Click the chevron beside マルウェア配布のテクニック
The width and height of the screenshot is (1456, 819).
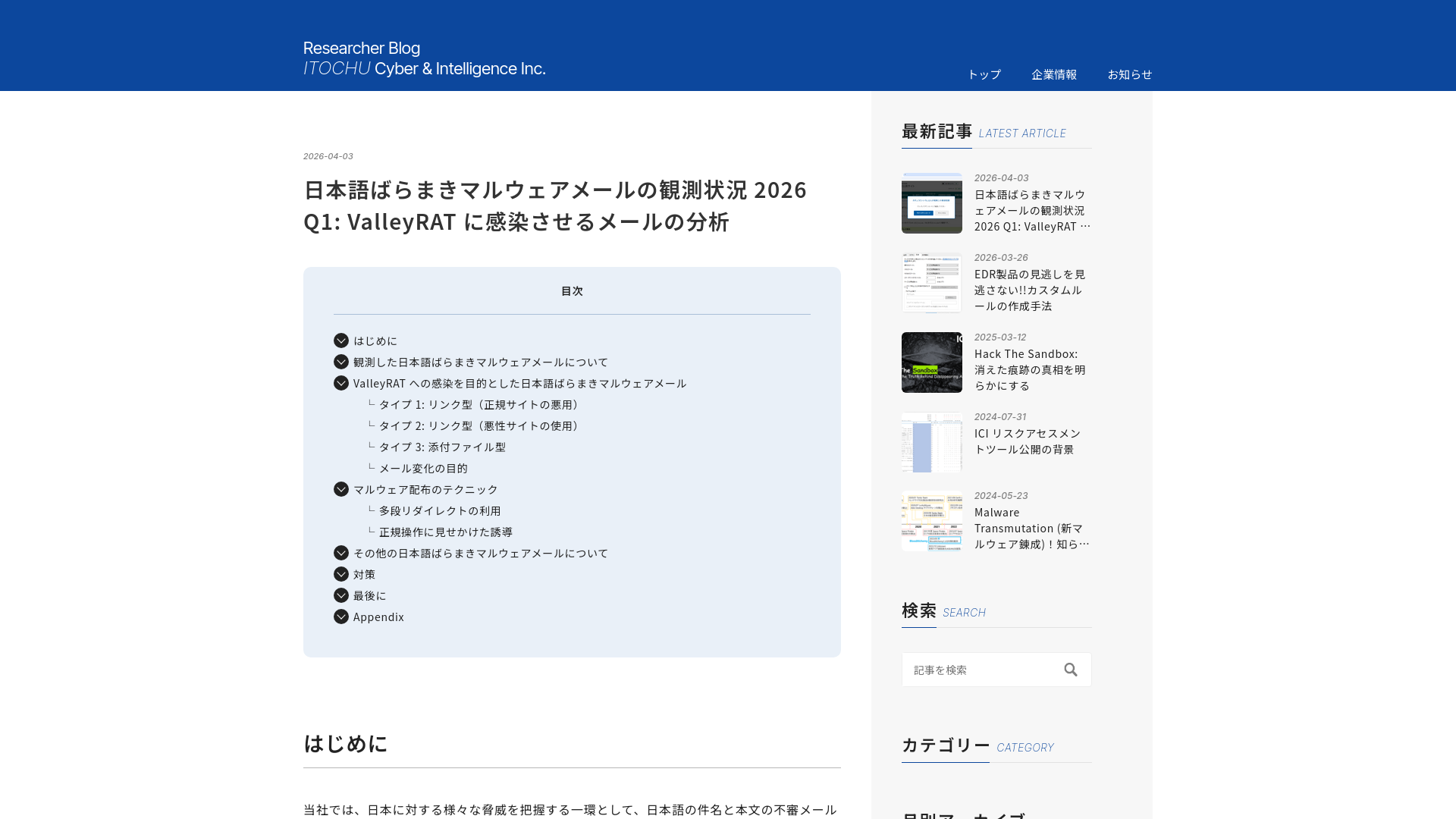(x=340, y=489)
